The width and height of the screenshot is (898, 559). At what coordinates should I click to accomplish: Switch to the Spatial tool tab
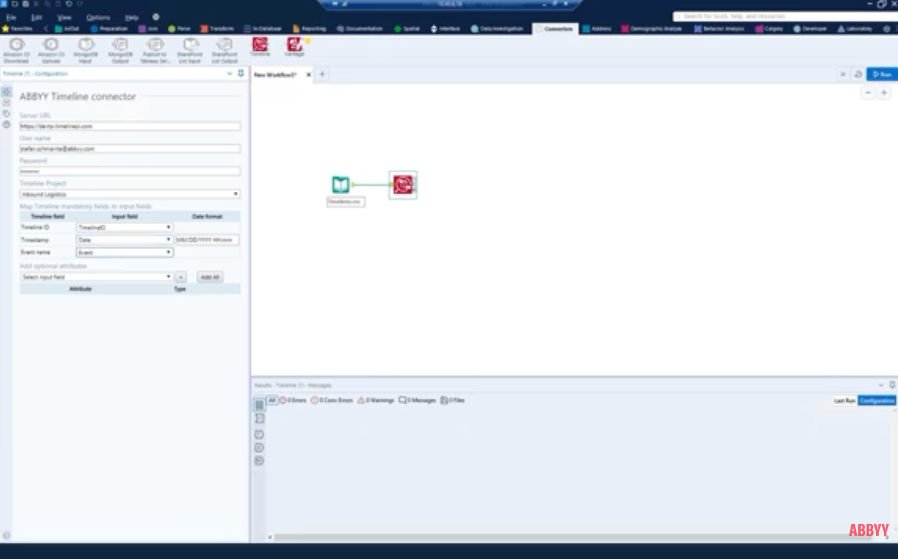407,29
